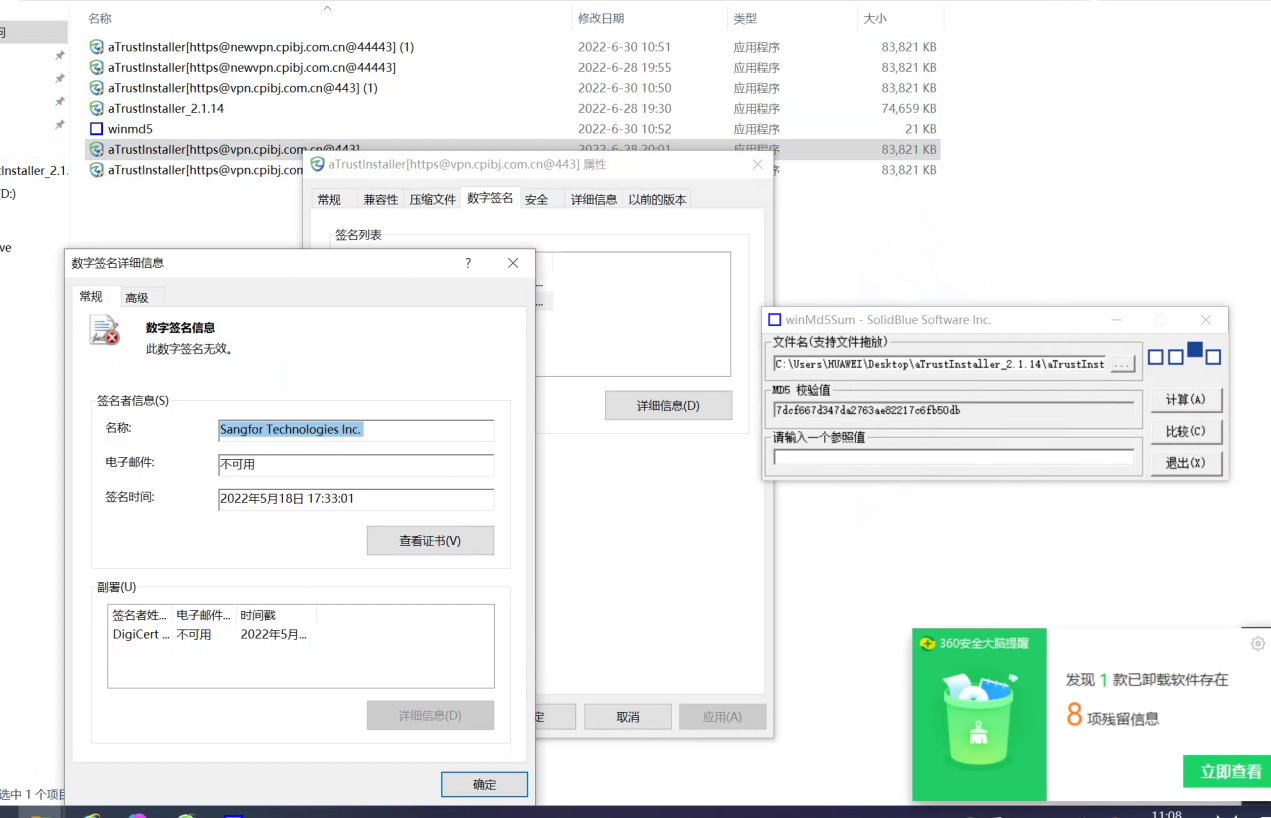Viewport: 1271px width, 818px height.
Task: Select the DigiCert countersignature row
Action: point(210,634)
